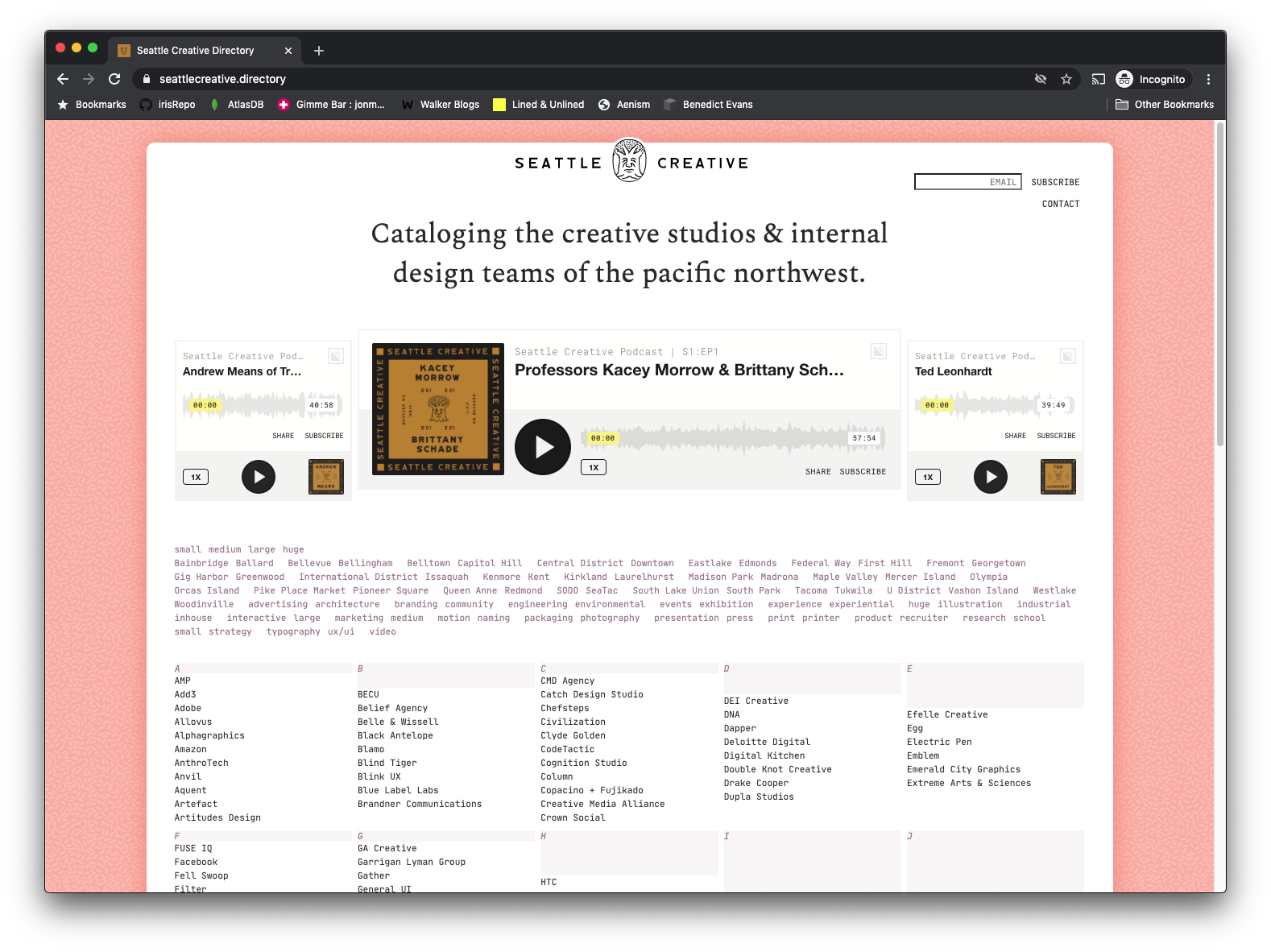Bookmark this page with the star icon
Image resolution: width=1271 pixels, height=952 pixels.
[x=1066, y=79]
